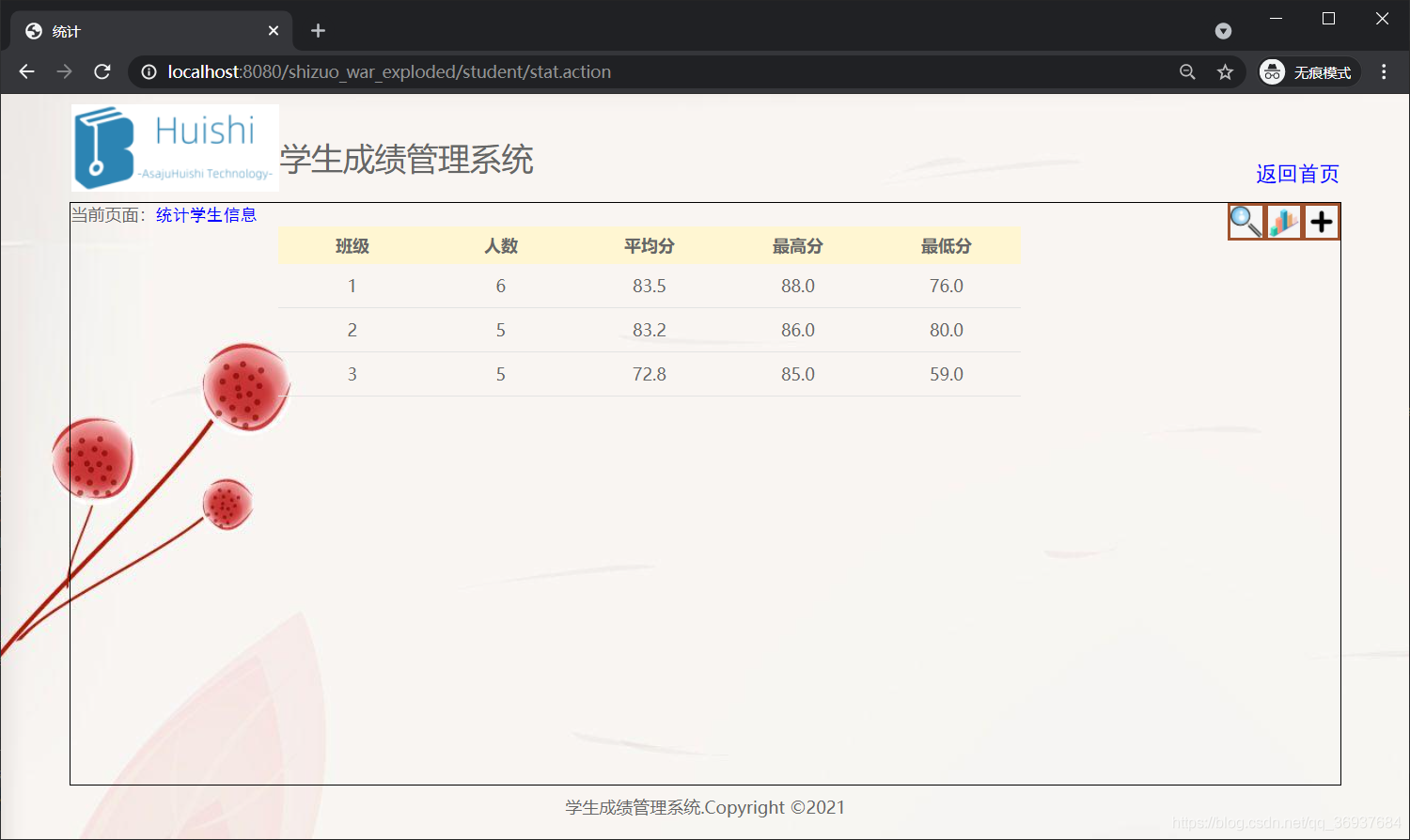Viewport: 1410px width, 840px height.
Task: Click lowest score 59.0 cell
Action: click(x=947, y=374)
